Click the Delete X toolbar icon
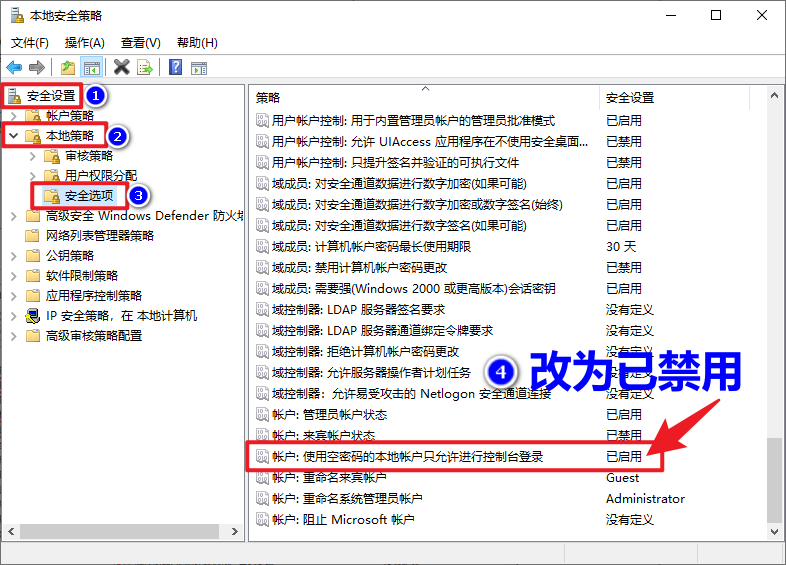This screenshot has width=786, height=565. 121,67
